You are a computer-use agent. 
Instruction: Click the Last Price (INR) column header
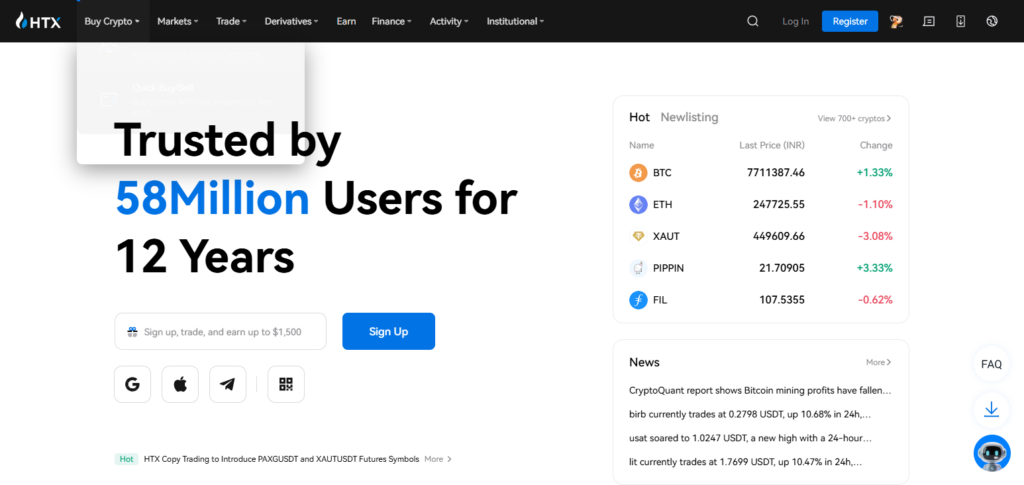pyautogui.click(x=772, y=146)
